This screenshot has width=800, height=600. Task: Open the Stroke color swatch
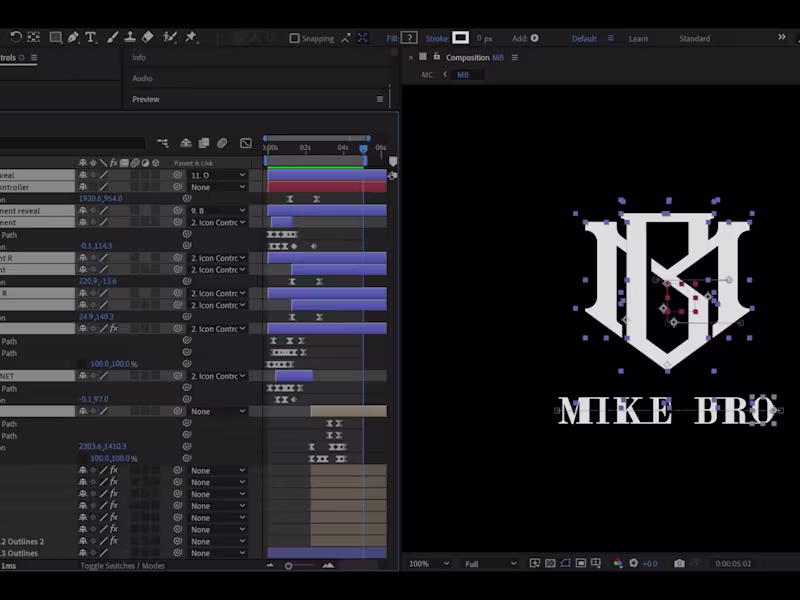[460, 38]
